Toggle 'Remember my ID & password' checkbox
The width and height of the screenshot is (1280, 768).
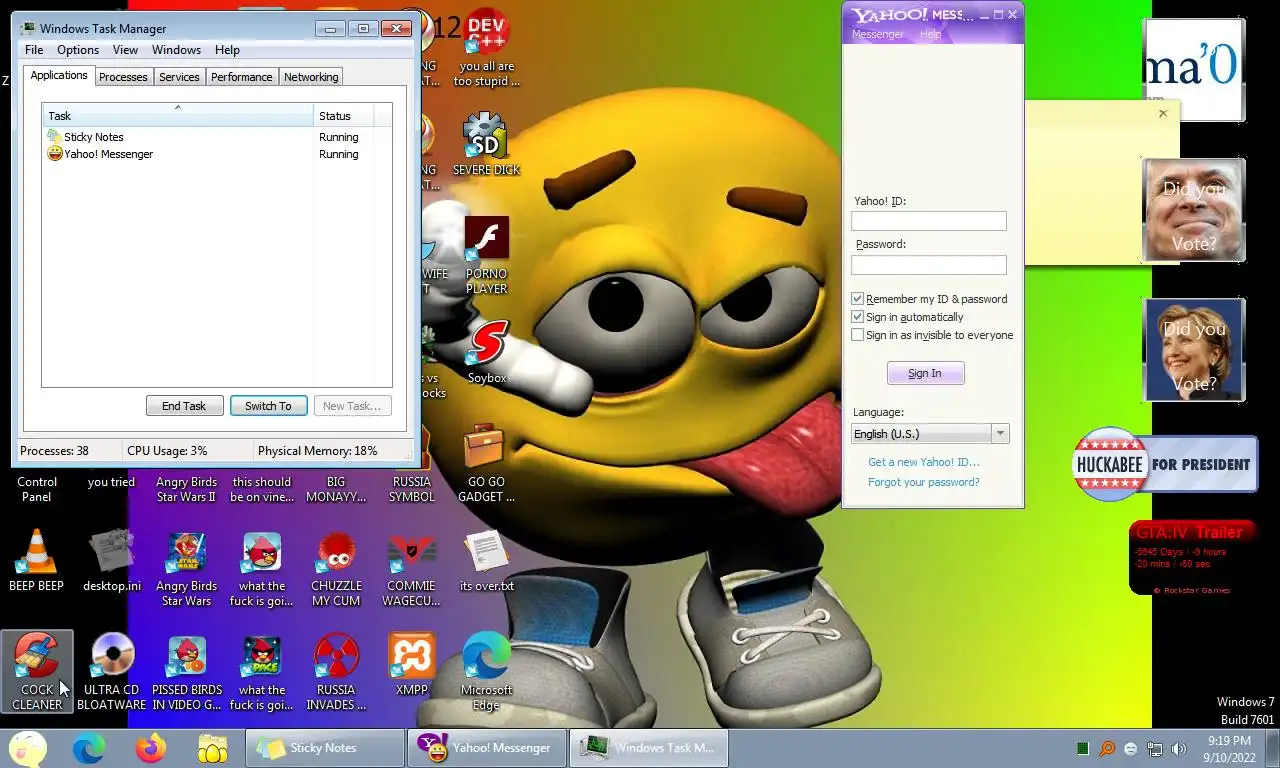(x=857, y=299)
